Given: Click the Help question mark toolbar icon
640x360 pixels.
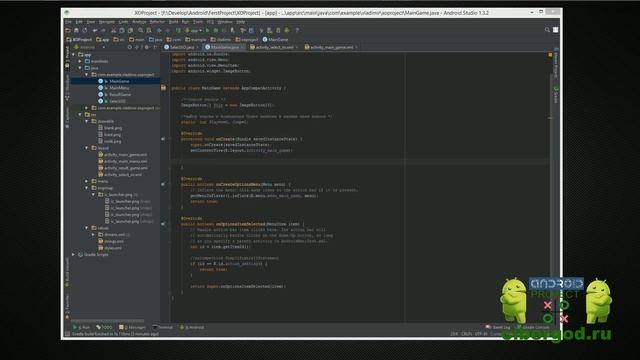Looking at the screenshot, I should tap(297, 30).
